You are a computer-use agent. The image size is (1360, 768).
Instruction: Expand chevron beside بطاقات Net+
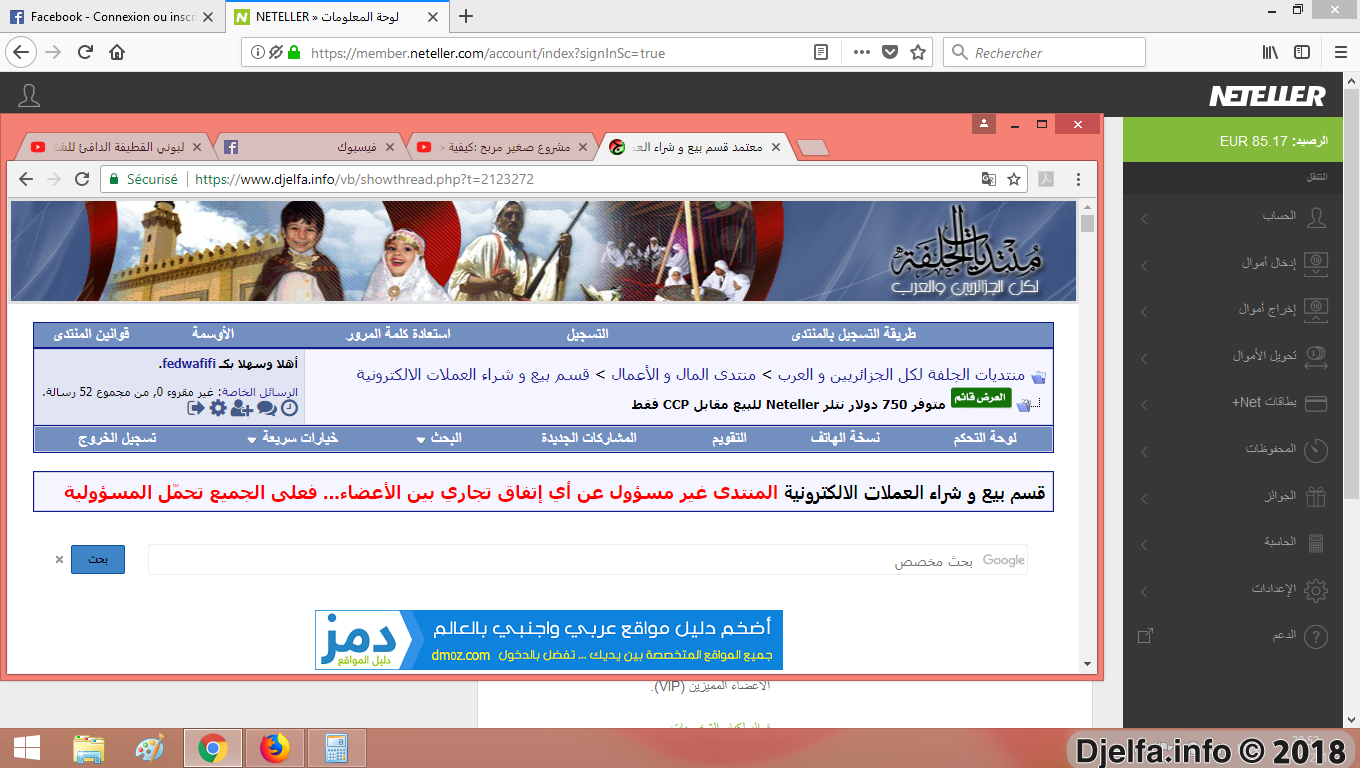pos(1144,404)
